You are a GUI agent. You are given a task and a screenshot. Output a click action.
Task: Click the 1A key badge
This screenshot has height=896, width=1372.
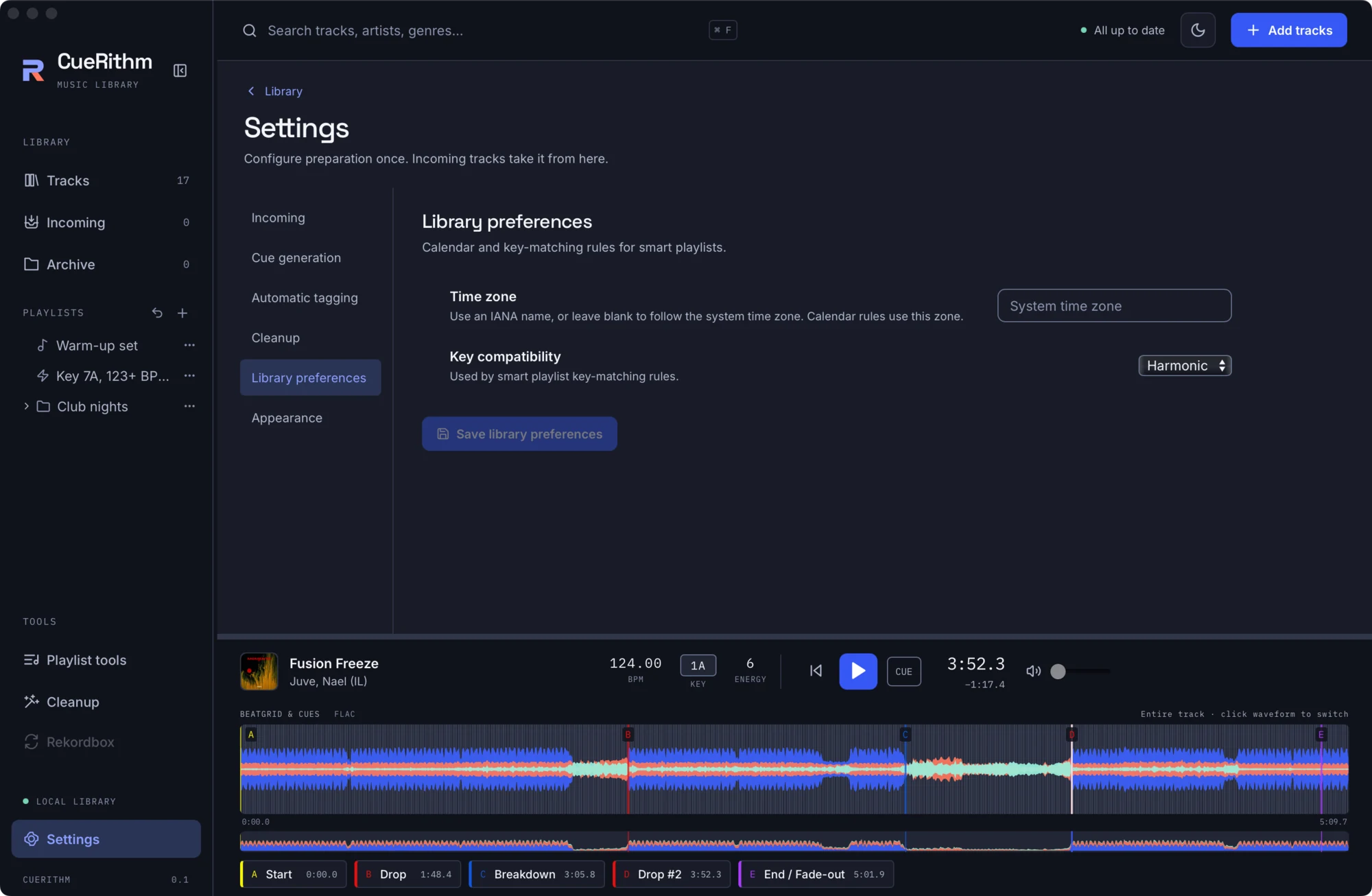click(x=698, y=665)
